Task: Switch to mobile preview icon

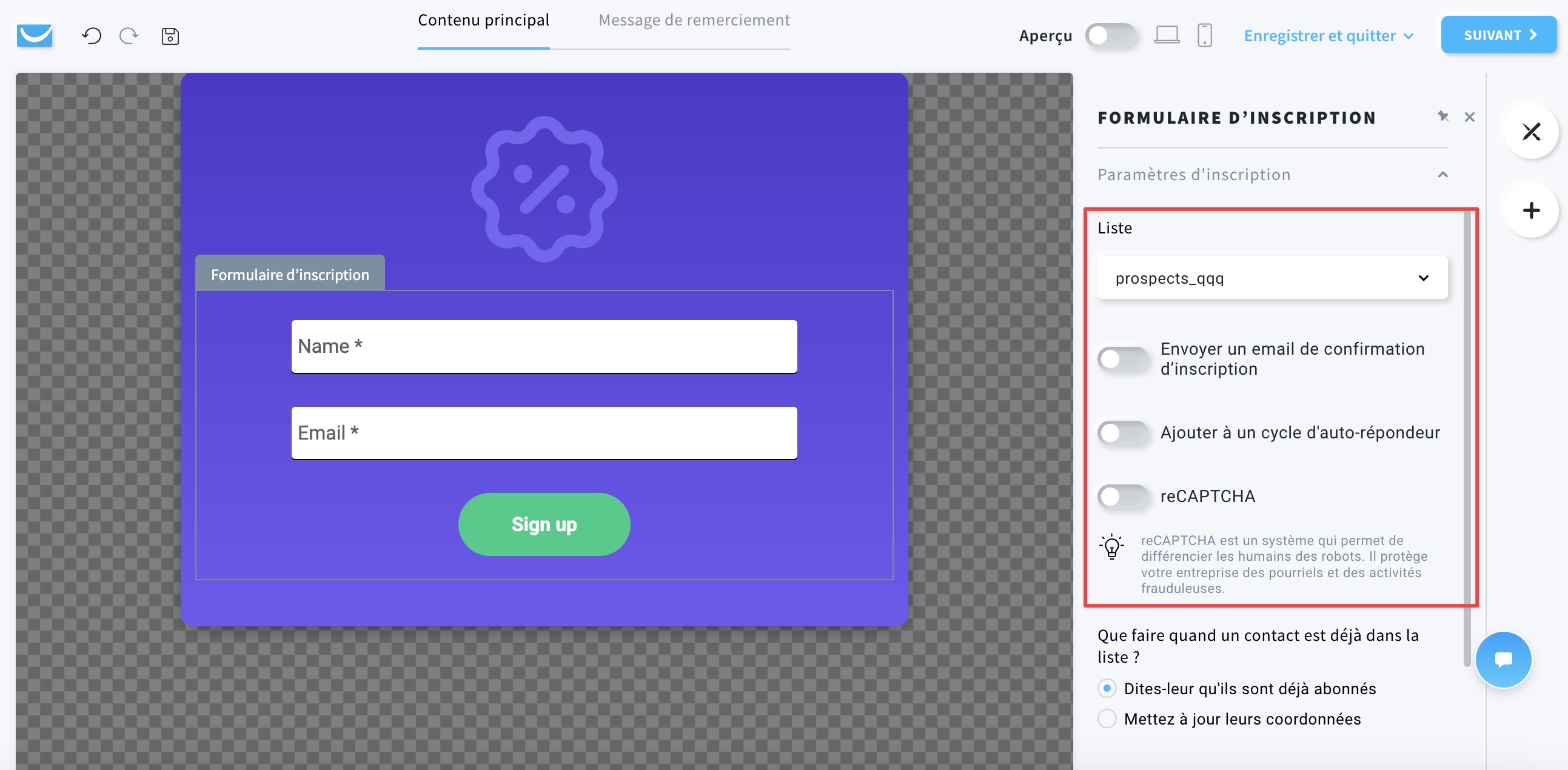Action: click(1205, 35)
